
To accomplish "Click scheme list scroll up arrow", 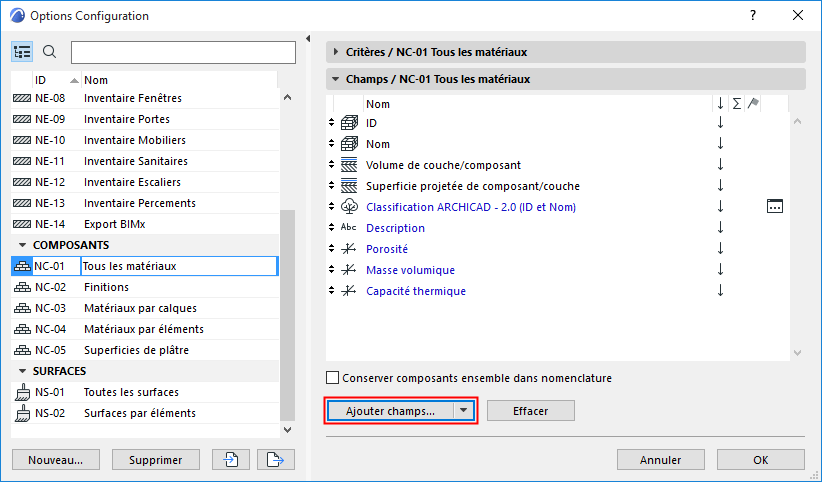I will coord(287,98).
